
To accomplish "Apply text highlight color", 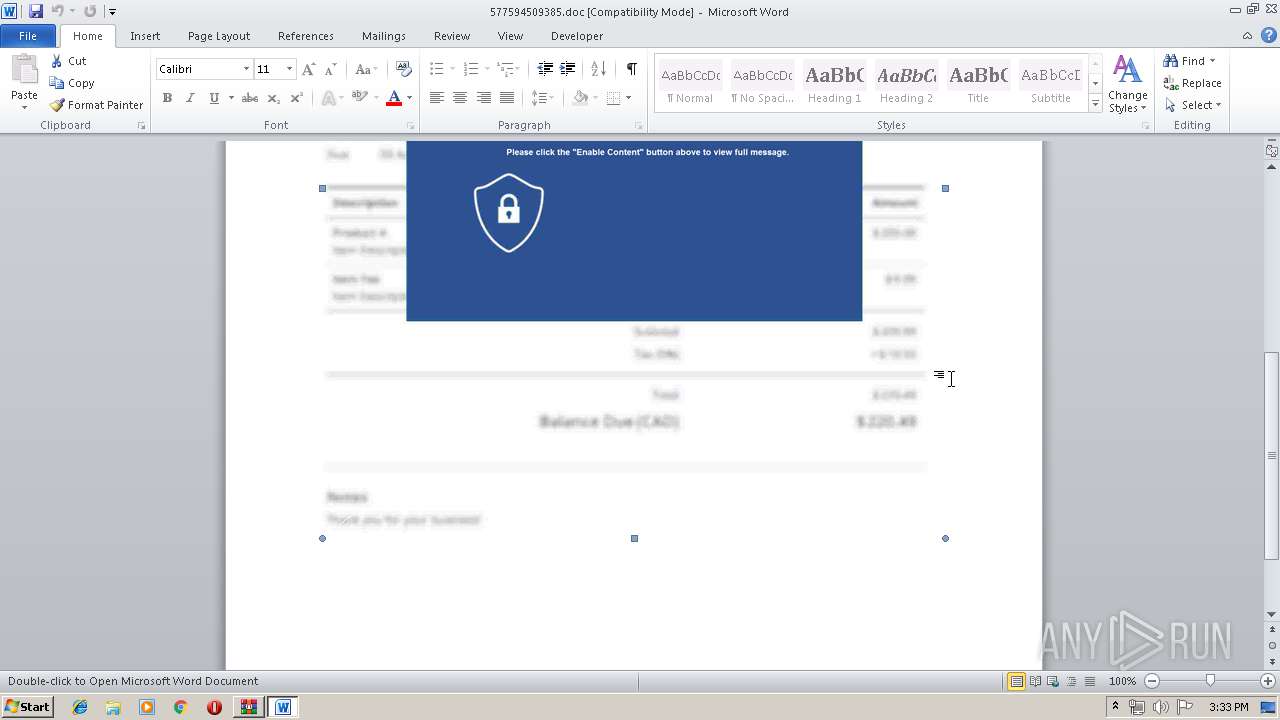I will pos(359,98).
